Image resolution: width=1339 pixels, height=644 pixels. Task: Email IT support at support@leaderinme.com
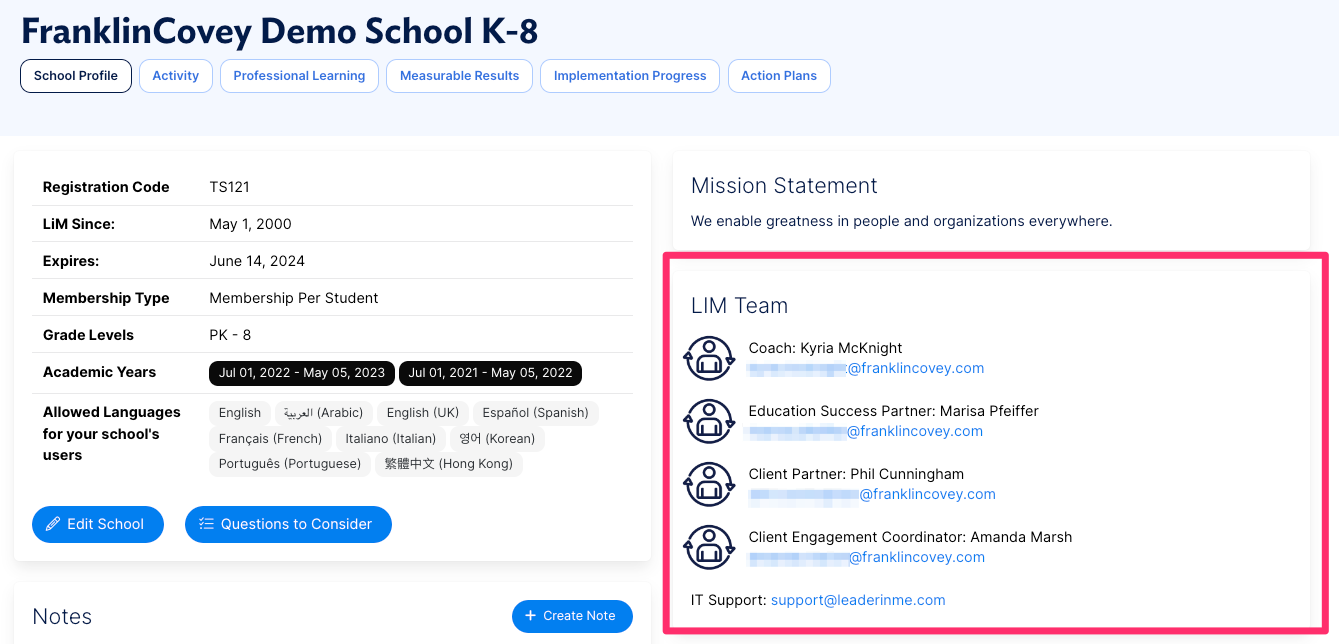click(858, 600)
